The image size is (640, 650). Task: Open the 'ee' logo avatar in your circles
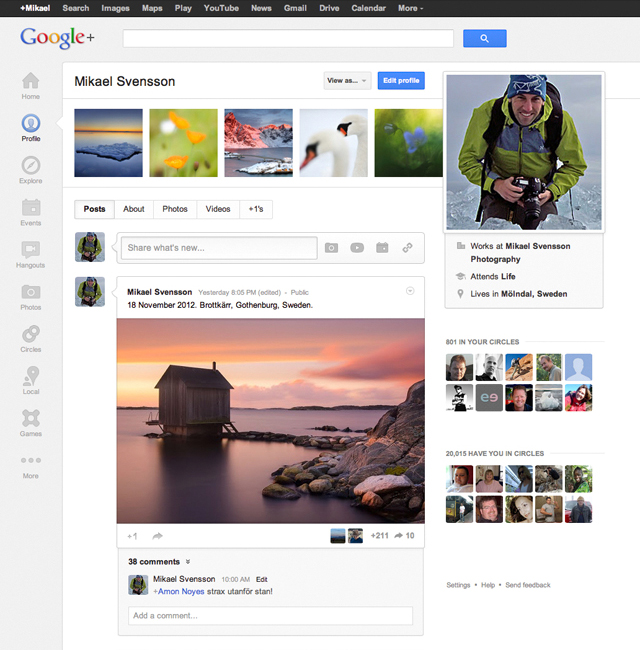pyautogui.click(x=489, y=398)
